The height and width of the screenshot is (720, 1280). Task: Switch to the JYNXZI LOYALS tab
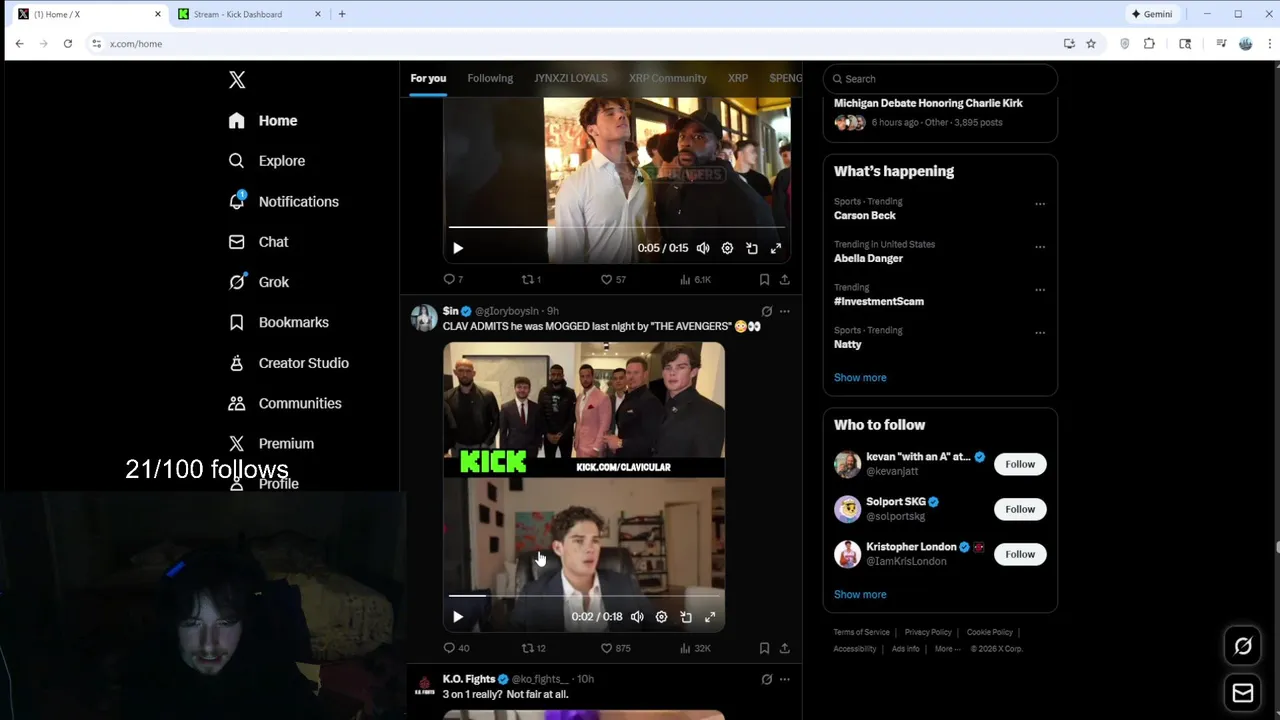(570, 78)
